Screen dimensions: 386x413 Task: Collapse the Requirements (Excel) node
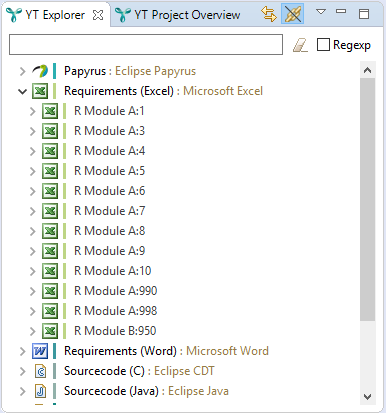click(22, 91)
